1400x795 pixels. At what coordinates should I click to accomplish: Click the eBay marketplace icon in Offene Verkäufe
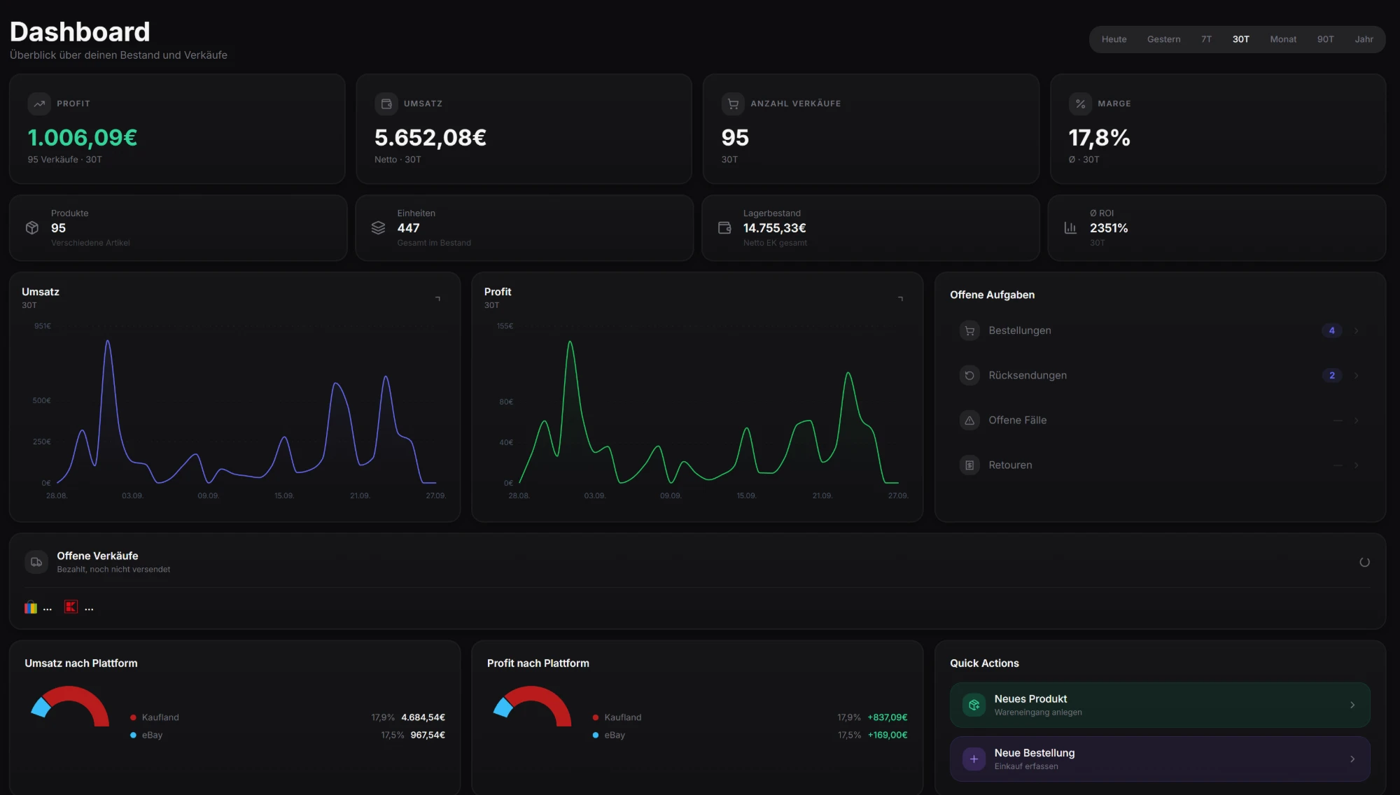click(x=31, y=607)
